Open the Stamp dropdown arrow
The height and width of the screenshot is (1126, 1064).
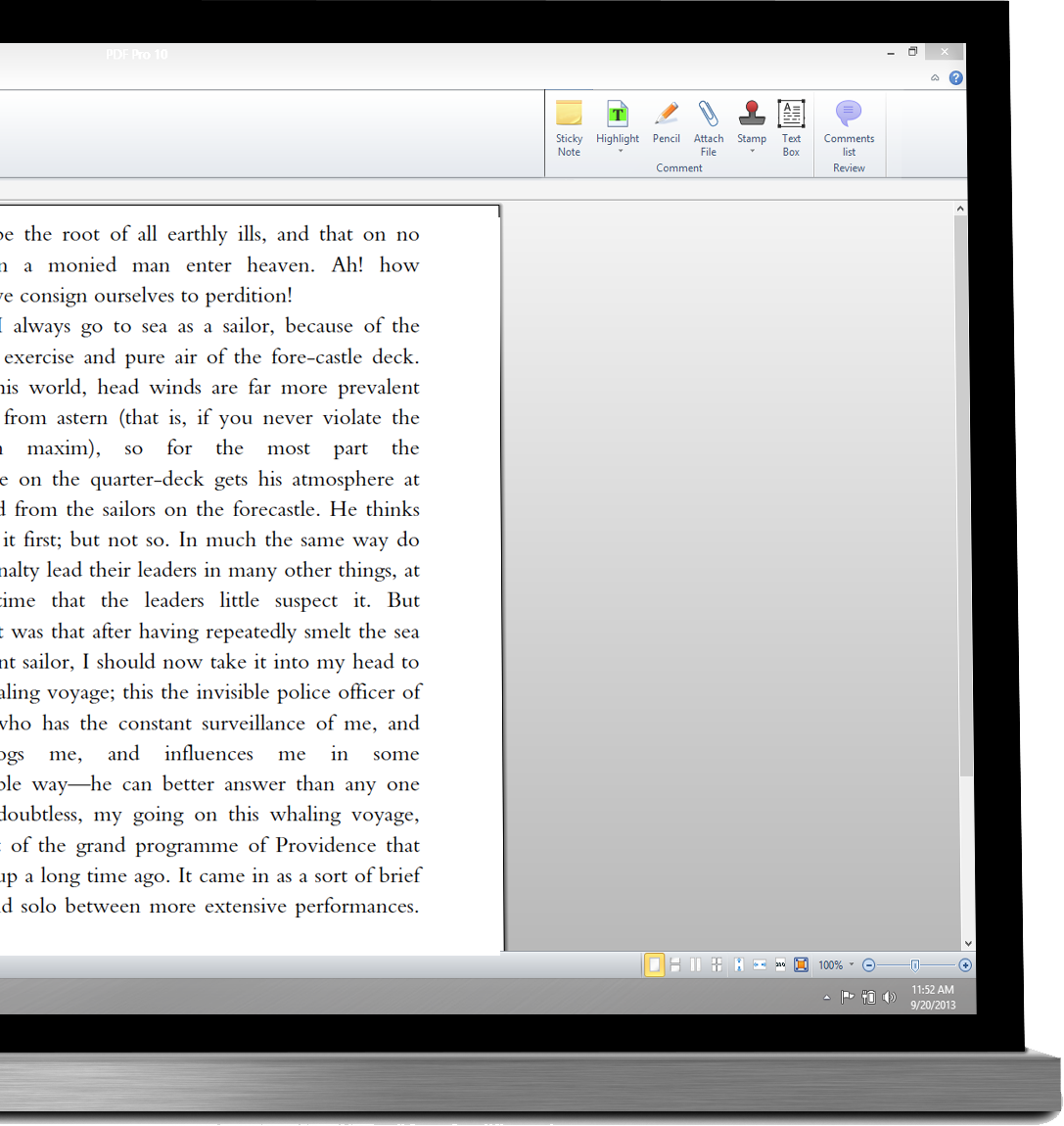click(x=752, y=152)
